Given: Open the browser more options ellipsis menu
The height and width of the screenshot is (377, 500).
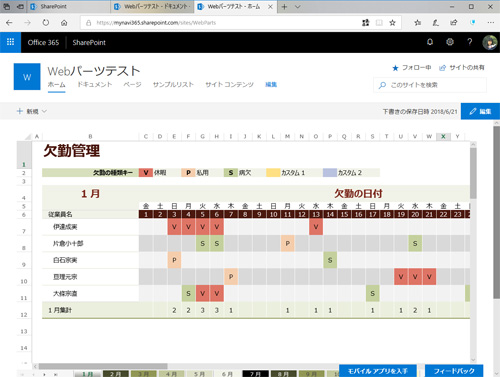Looking at the screenshot, I should (491, 23).
